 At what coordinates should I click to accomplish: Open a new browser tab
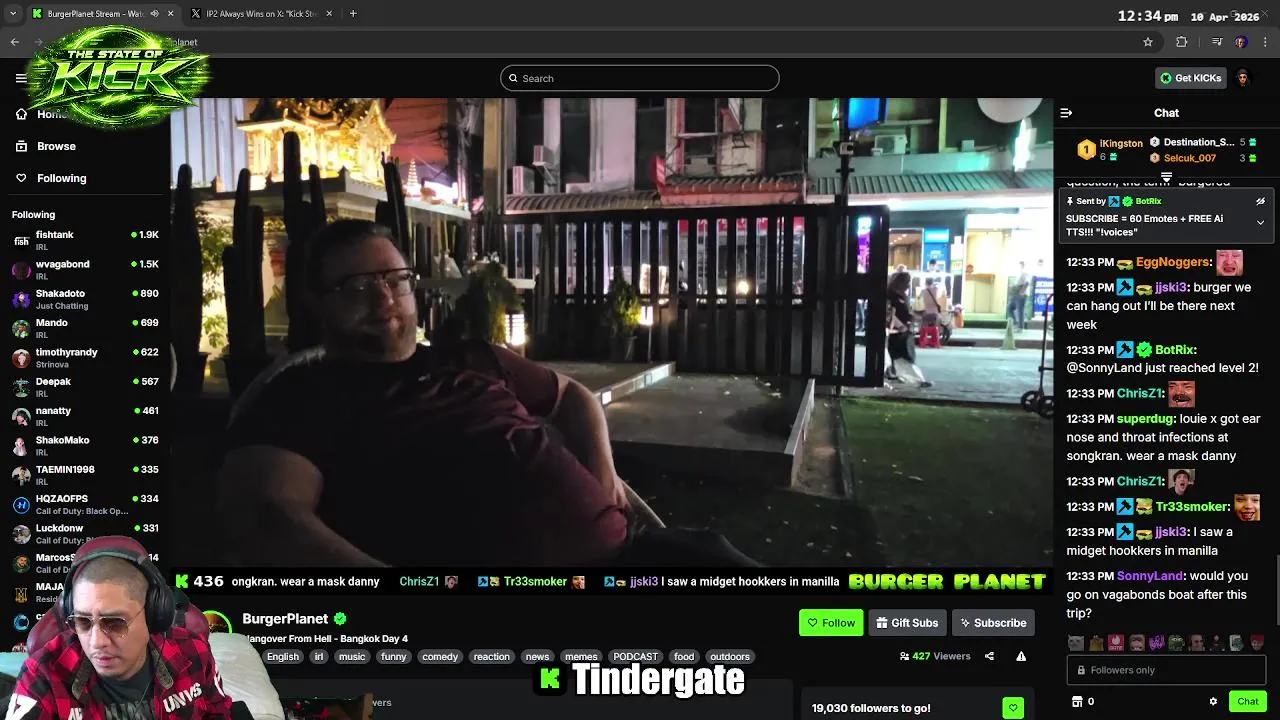tap(353, 14)
